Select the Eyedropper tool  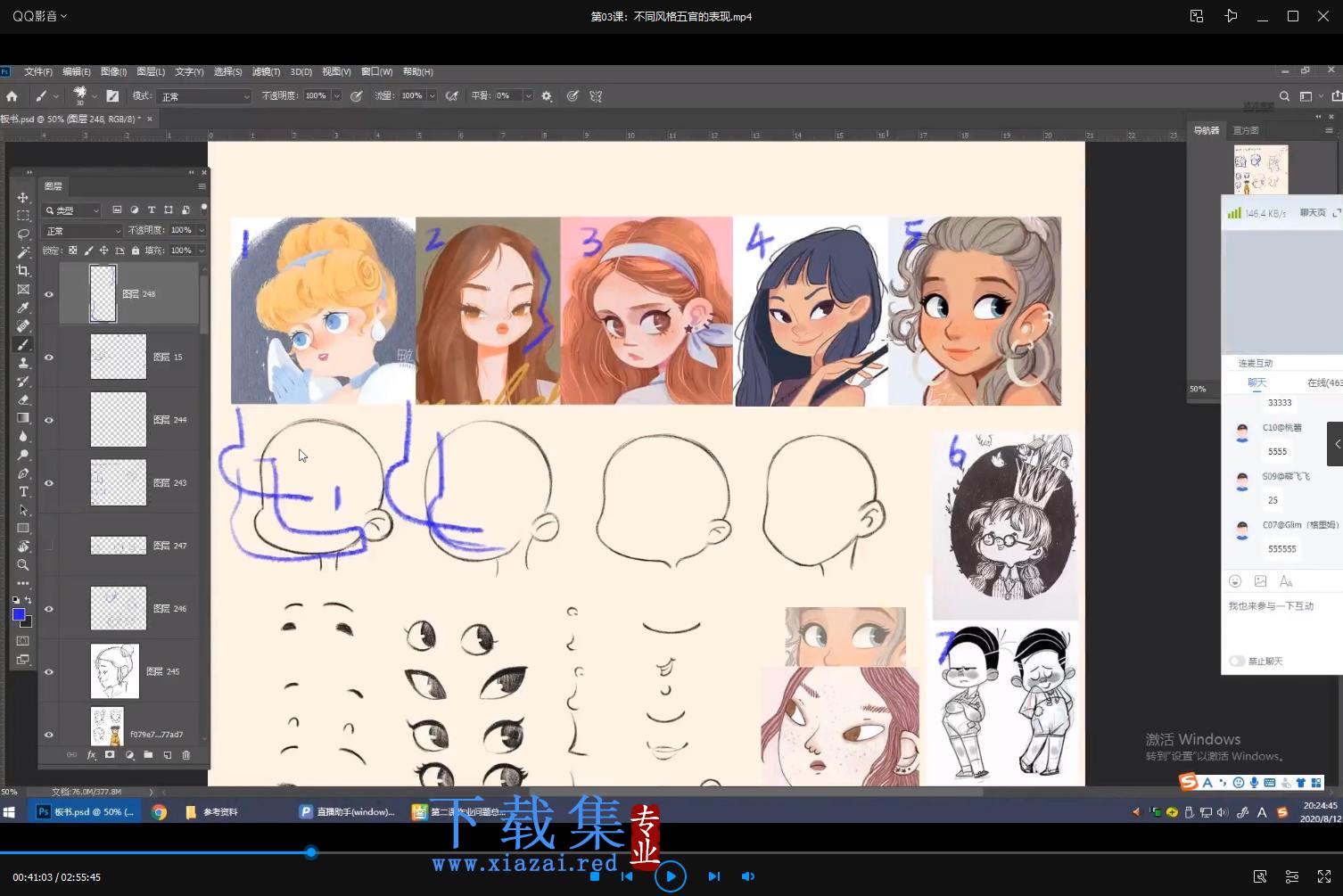pyautogui.click(x=23, y=308)
